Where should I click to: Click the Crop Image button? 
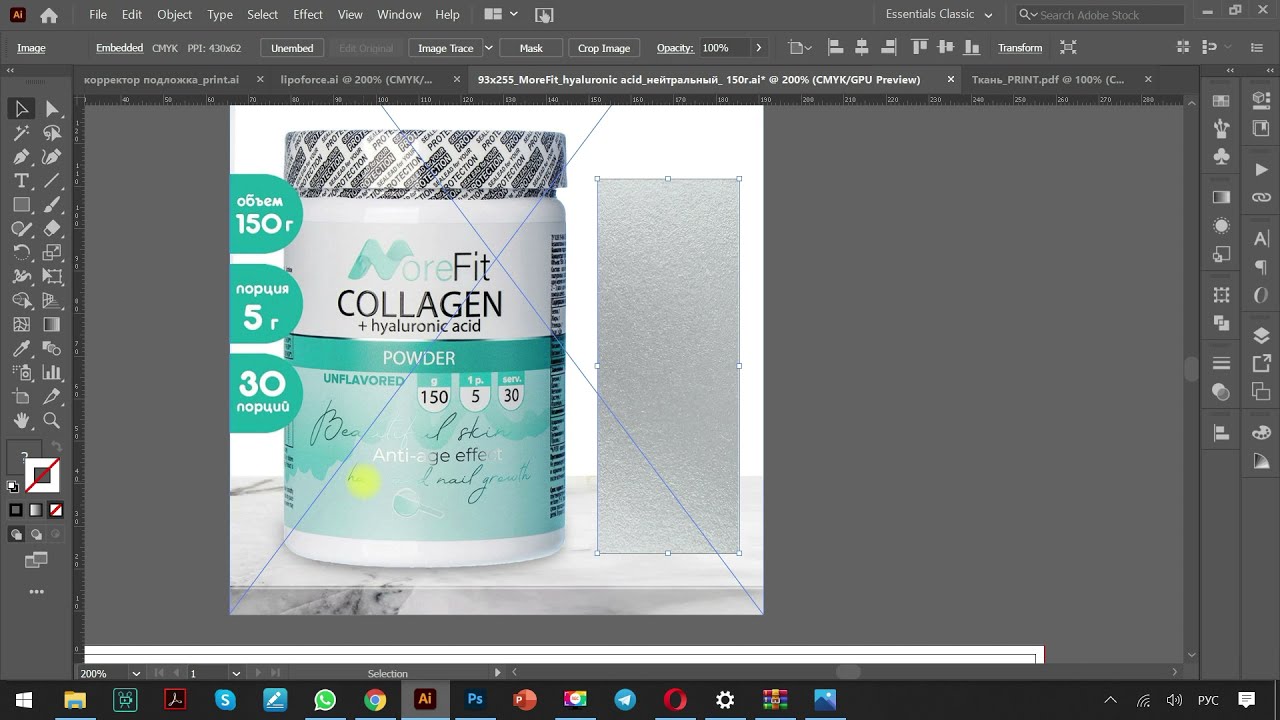click(x=604, y=48)
